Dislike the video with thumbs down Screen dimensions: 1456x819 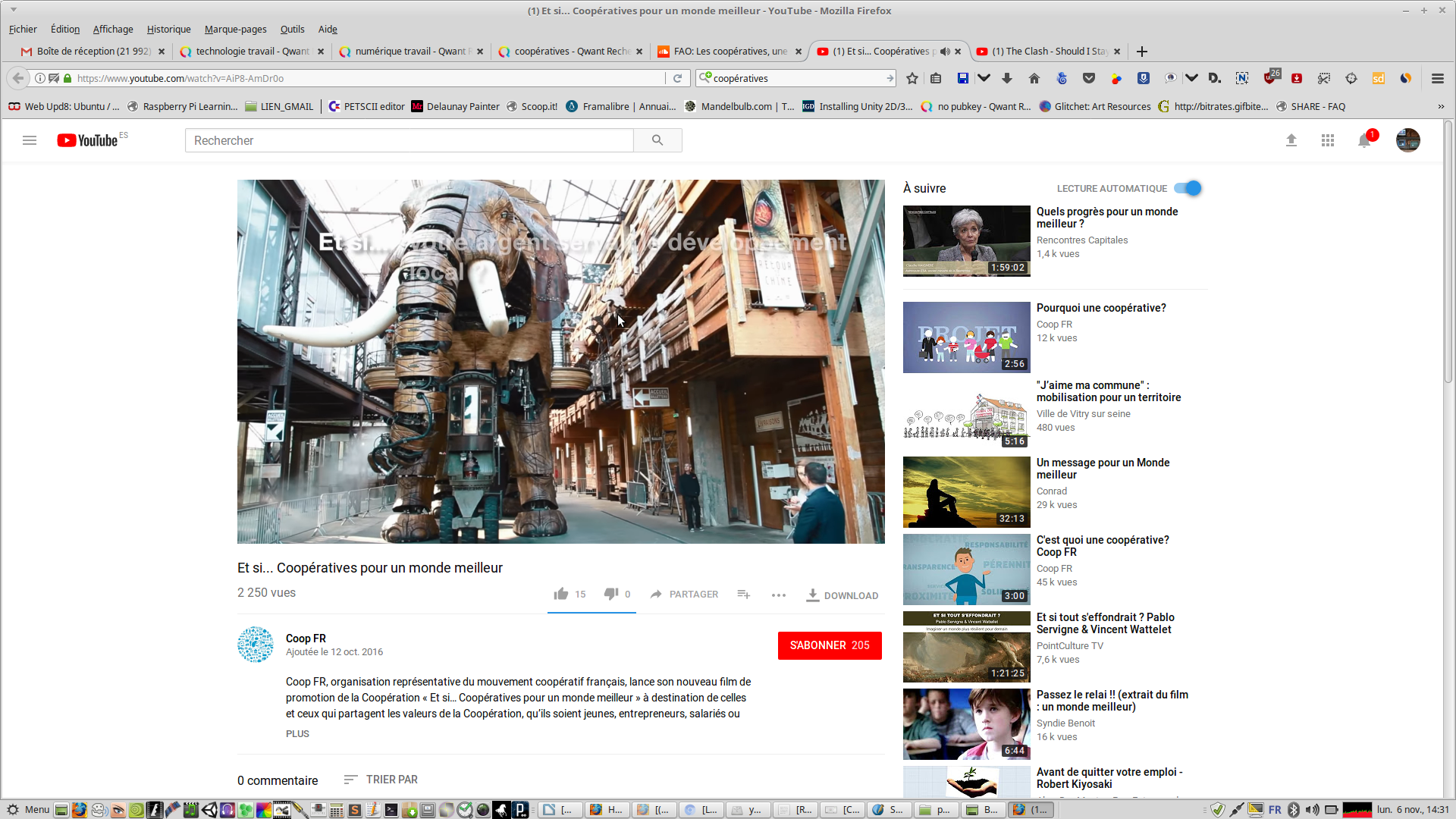[611, 594]
